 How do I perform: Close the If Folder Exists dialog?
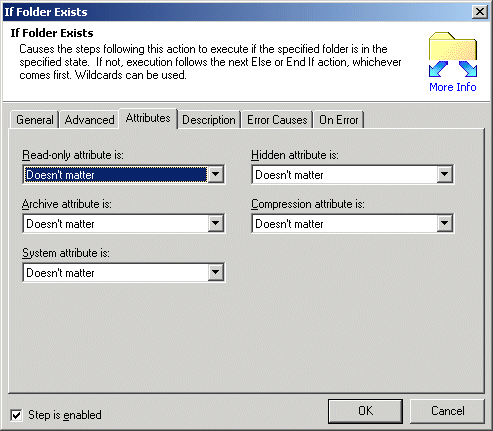tap(480, 12)
